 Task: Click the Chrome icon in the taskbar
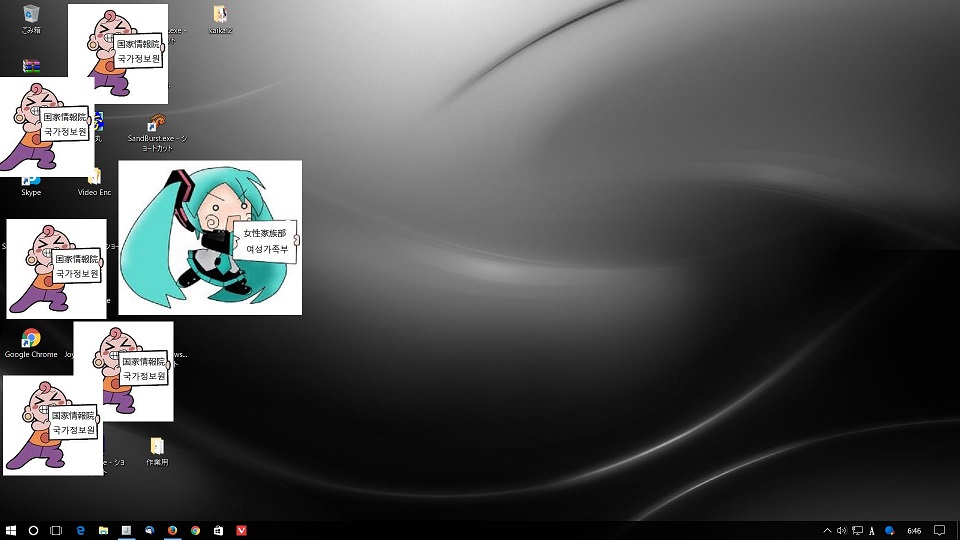195,530
